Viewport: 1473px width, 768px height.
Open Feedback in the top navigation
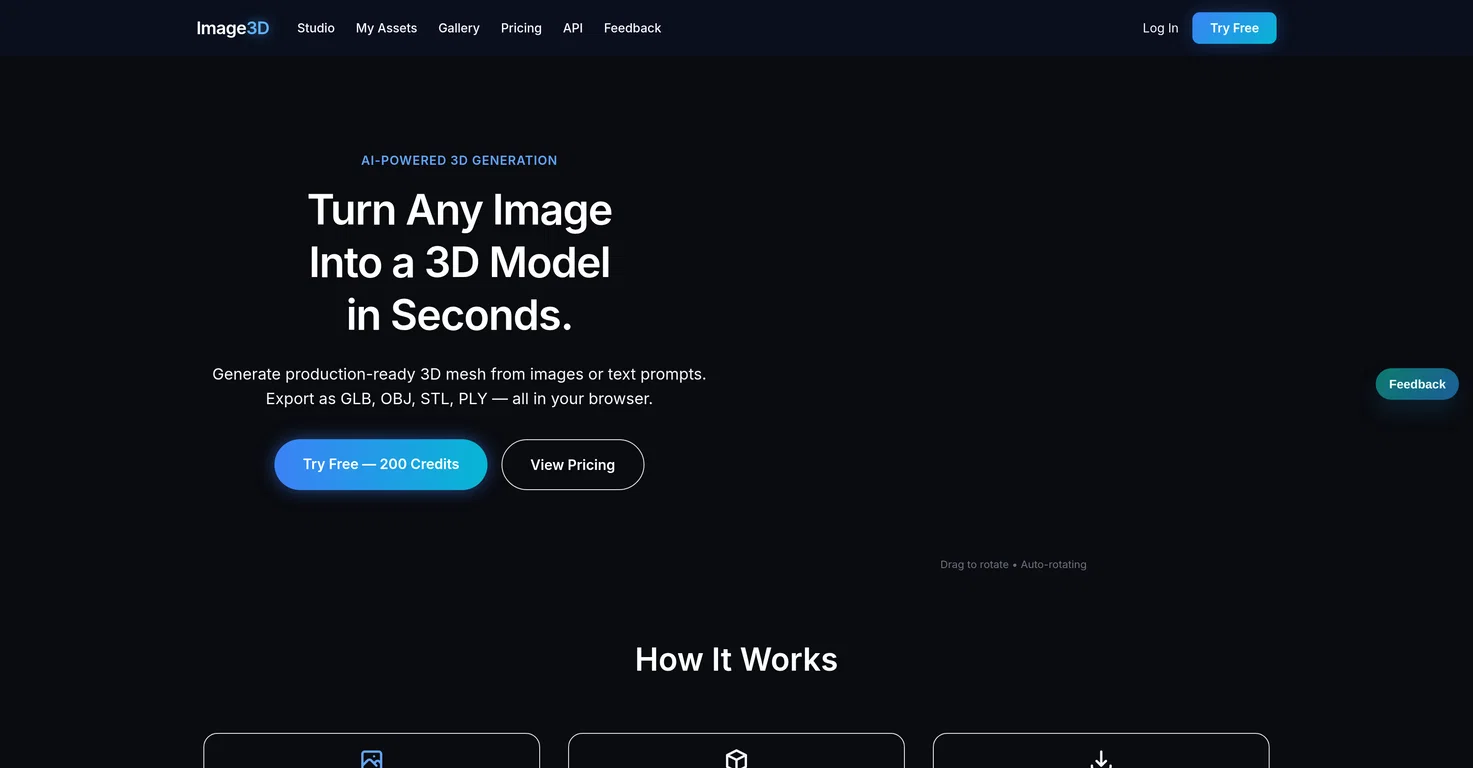632,28
